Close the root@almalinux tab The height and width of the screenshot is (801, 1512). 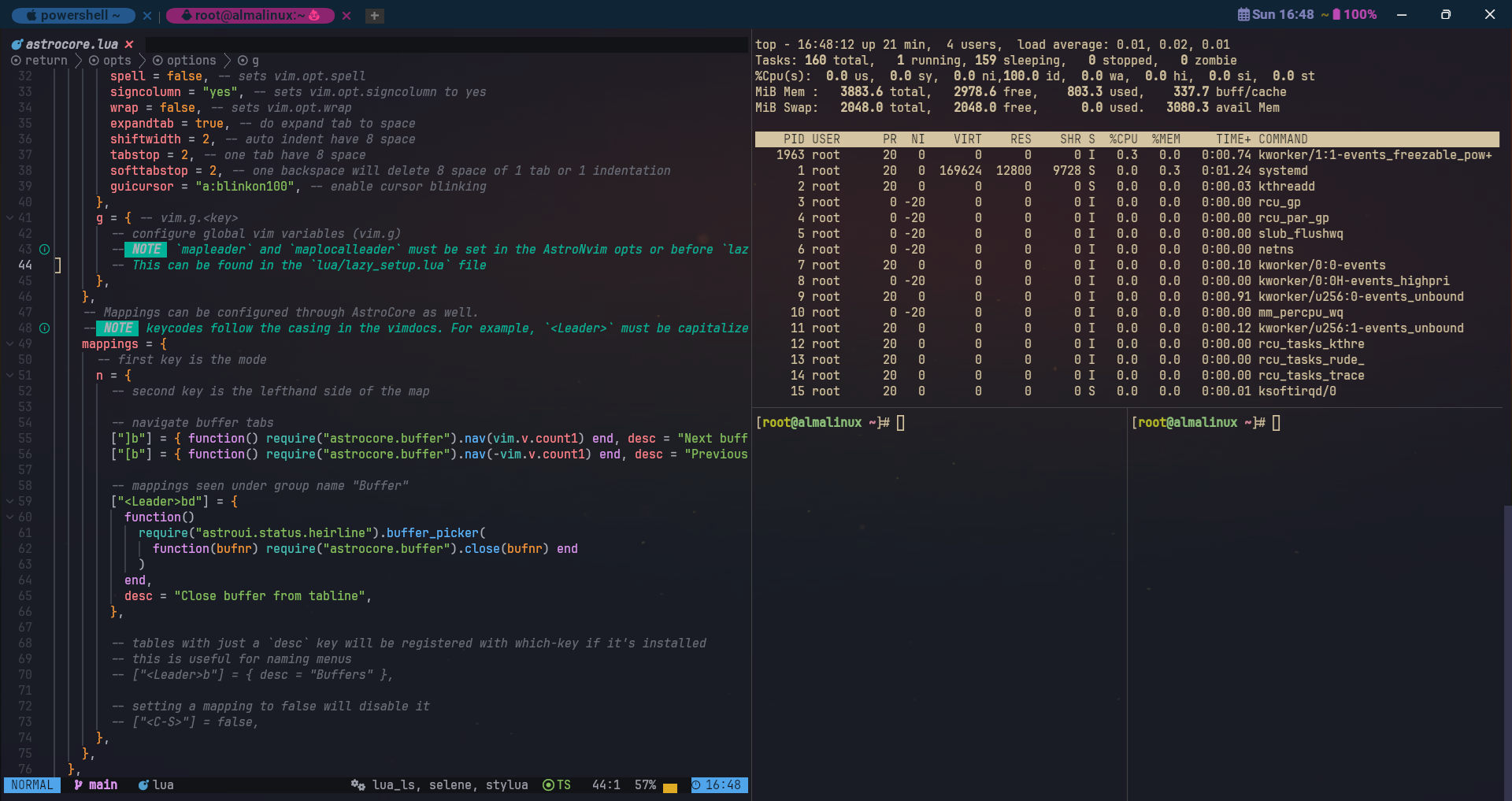pyautogui.click(x=346, y=15)
